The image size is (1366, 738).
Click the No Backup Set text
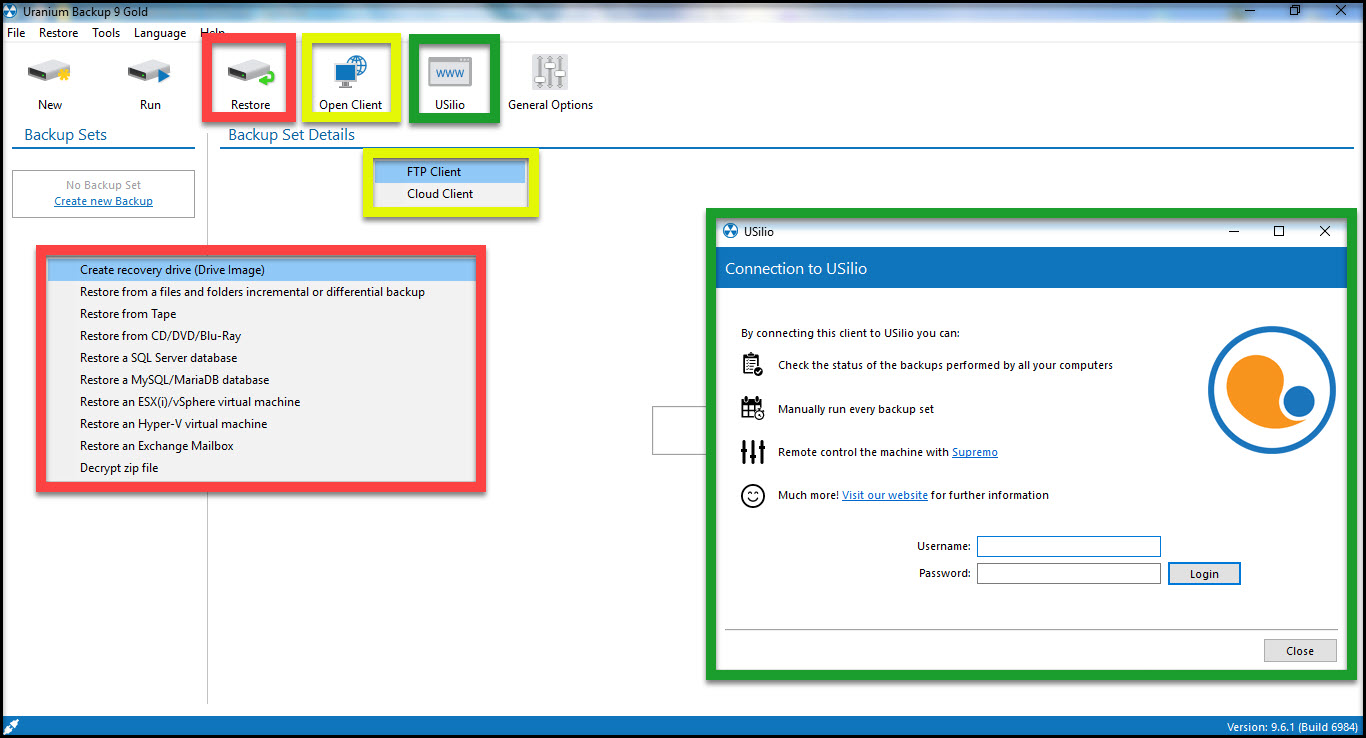pos(103,185)
